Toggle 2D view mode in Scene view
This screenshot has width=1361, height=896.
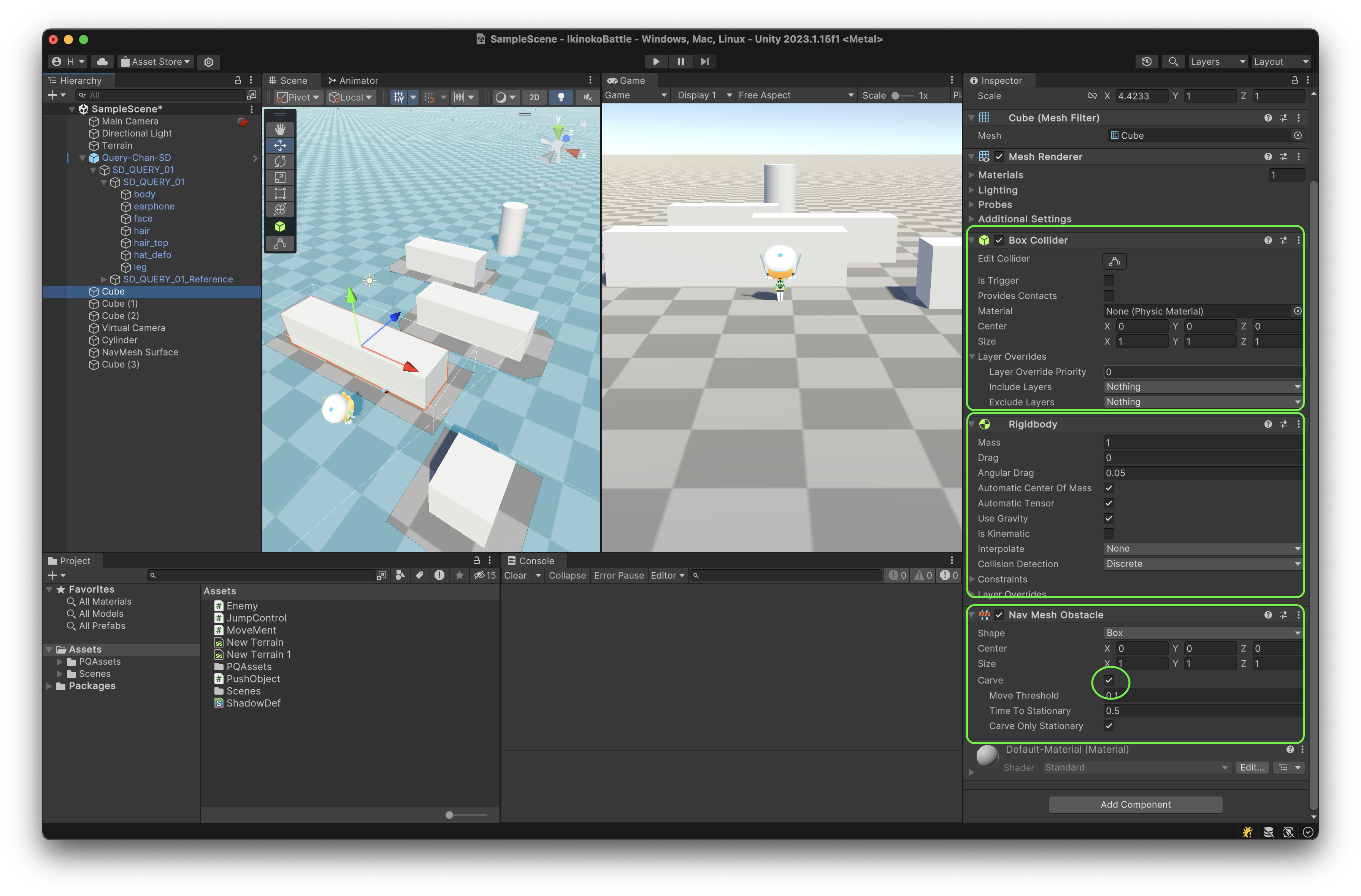click(x=535, y=97)
